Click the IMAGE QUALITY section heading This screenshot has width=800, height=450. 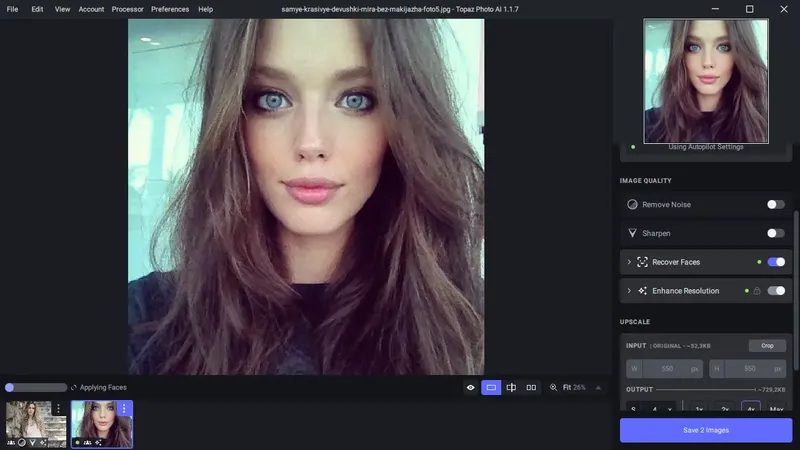tap(645, 181)
